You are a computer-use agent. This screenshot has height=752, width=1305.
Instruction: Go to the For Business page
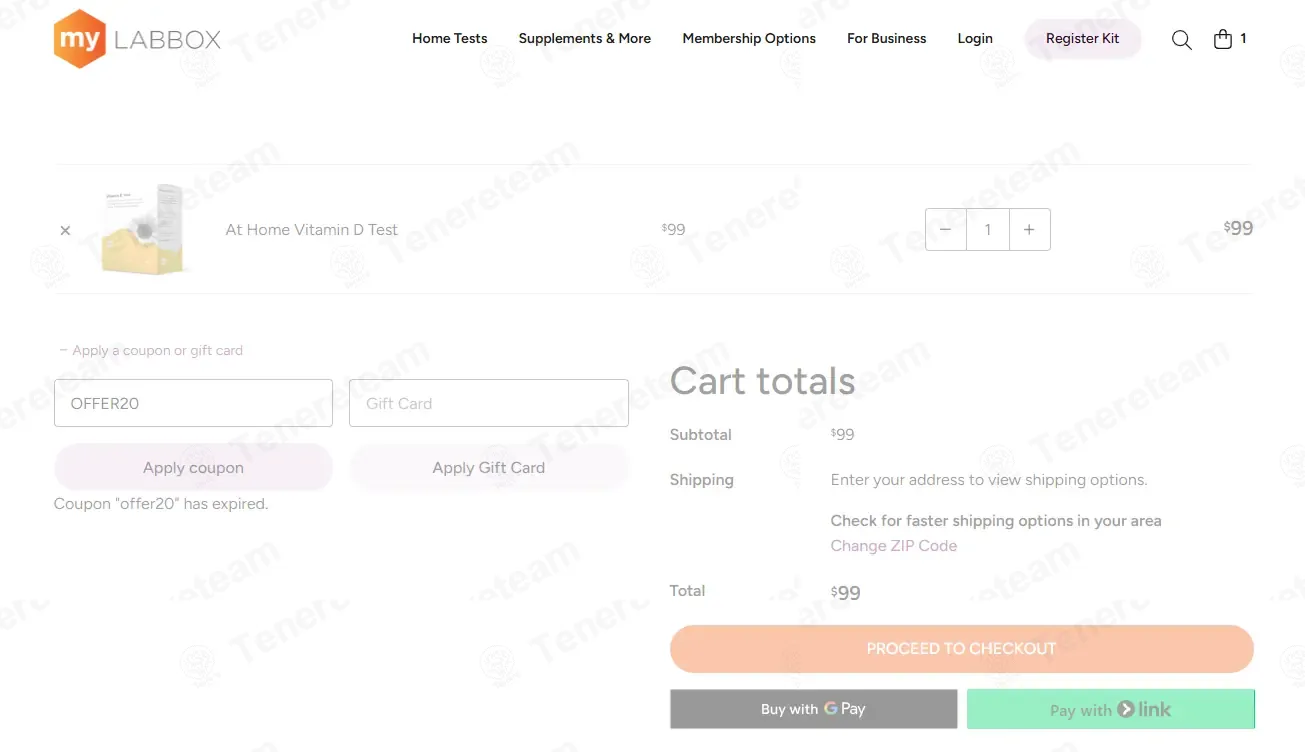click(887, 39)
